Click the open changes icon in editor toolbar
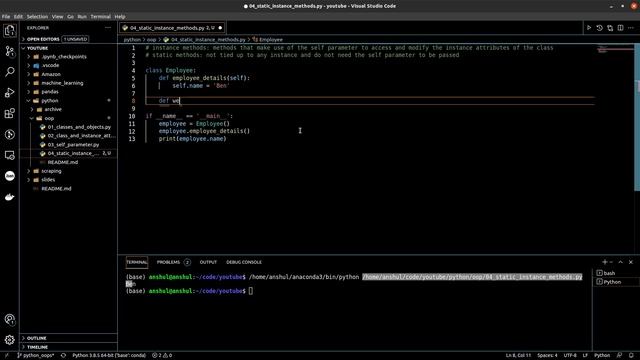Image resolution: width=640 pixels, height=360 pixels. click(x=610, y=28)
